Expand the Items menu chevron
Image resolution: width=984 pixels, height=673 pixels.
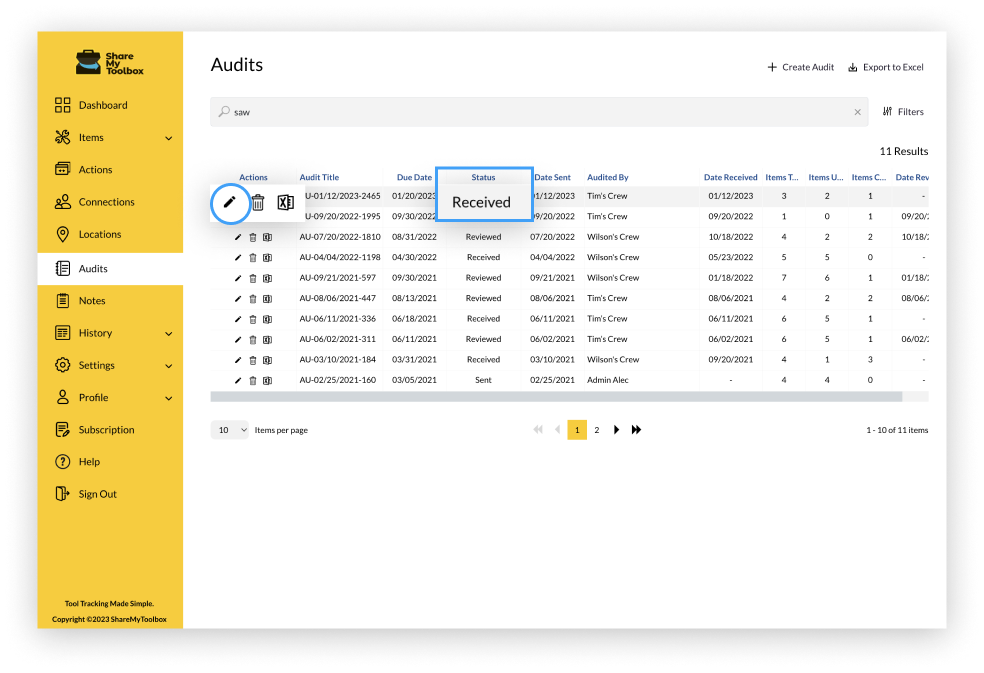click(169, 137)
